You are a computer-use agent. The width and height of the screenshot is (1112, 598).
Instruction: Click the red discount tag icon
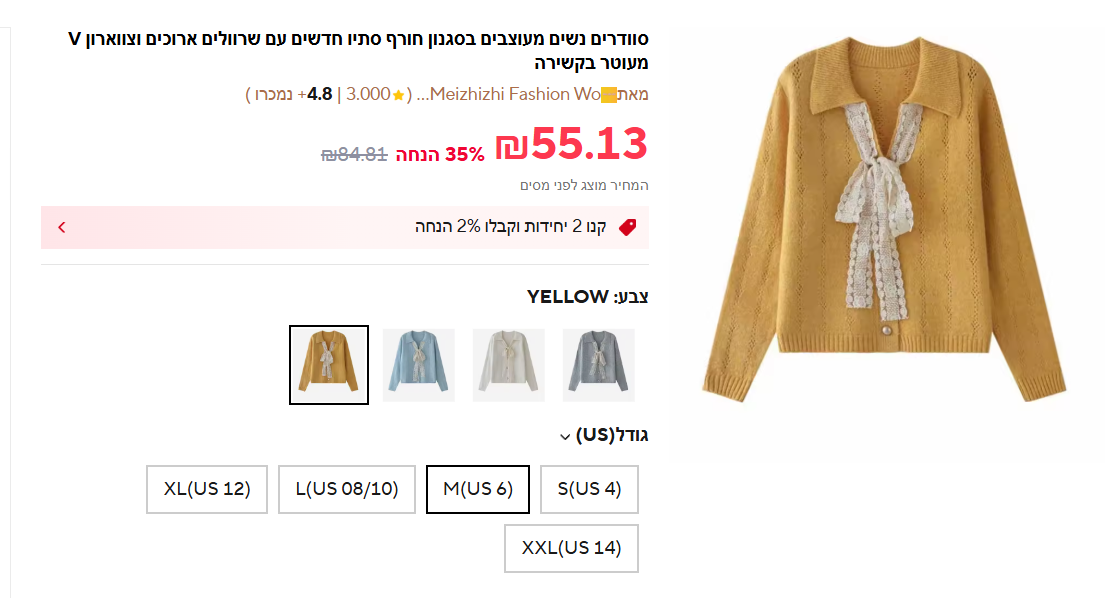click(x=627, y=227)
